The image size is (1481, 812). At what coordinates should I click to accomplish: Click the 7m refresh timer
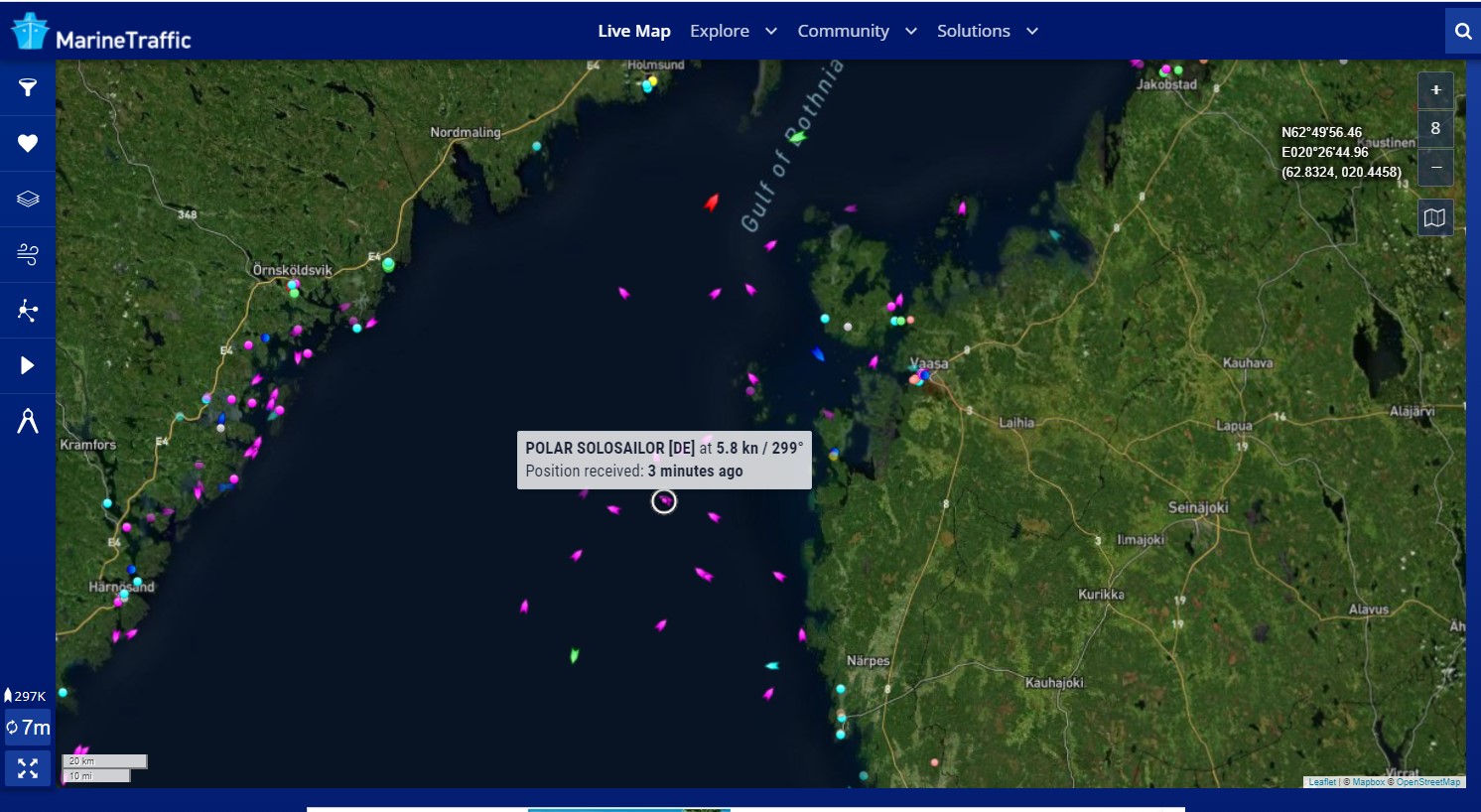pyautogui.click(x=28, y=728)
